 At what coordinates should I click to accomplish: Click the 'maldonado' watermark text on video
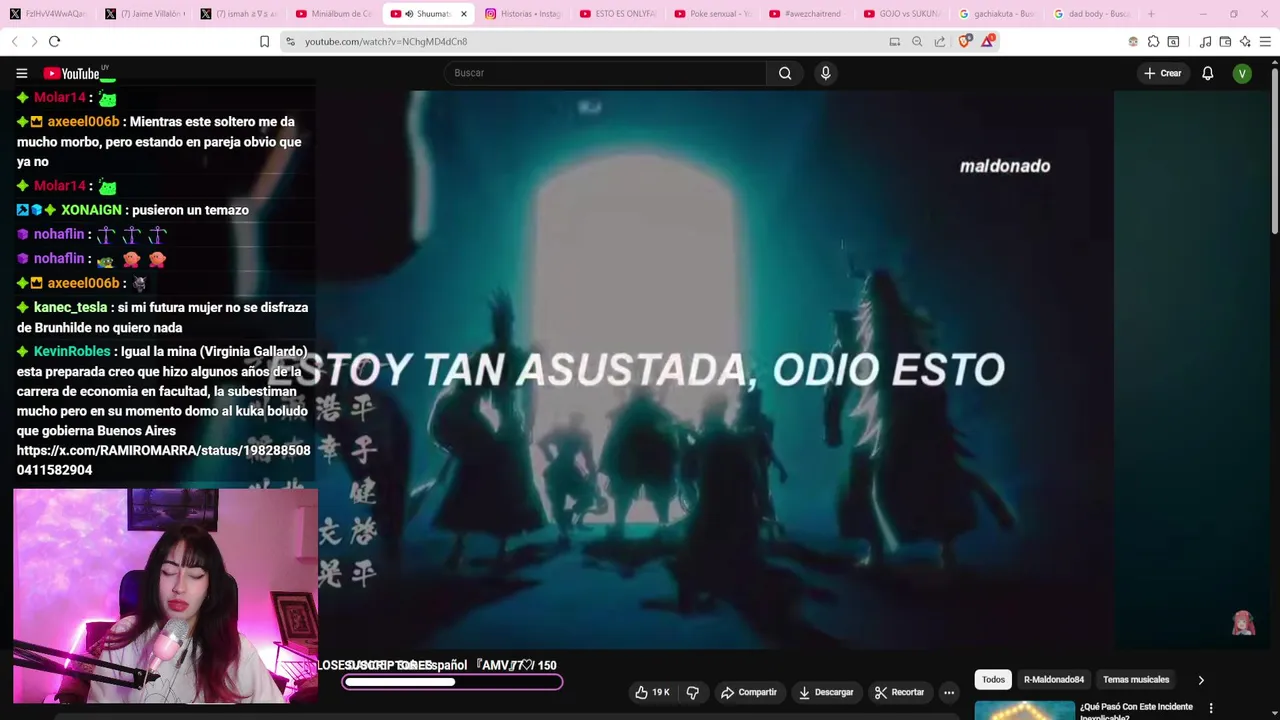point(1005,166)
